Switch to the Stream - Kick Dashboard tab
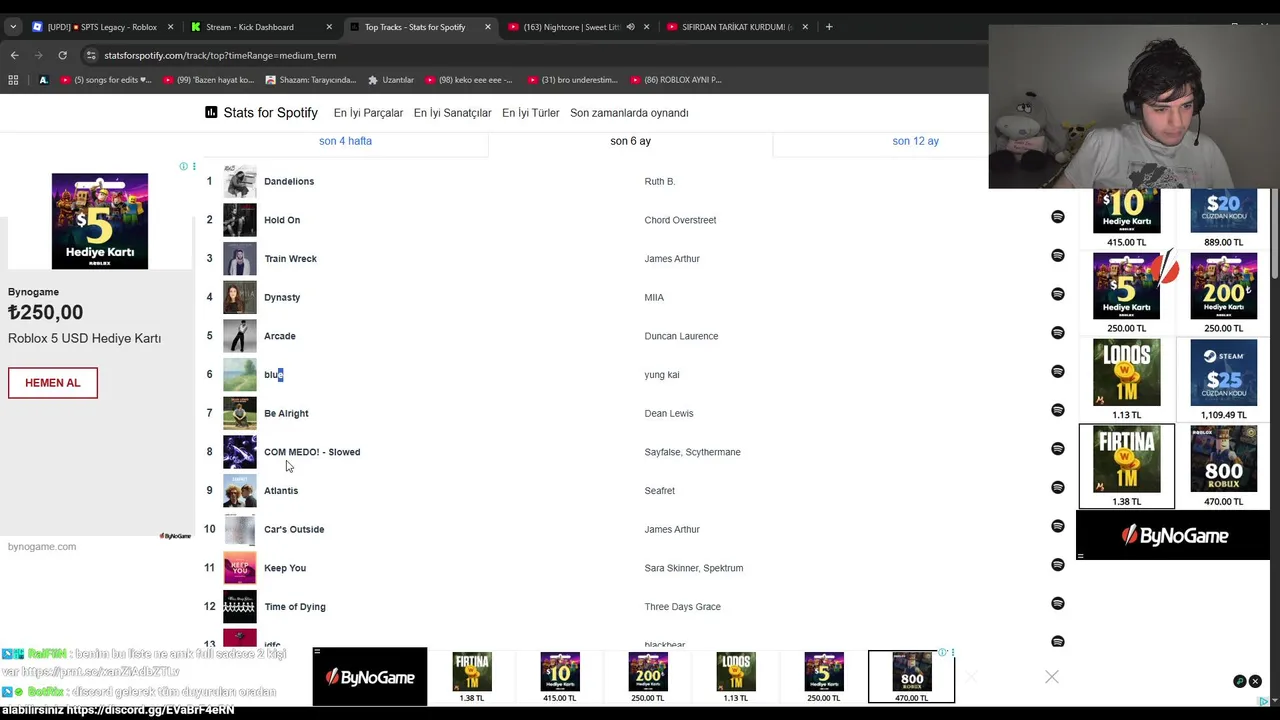Viewport: 1280px width, 720px height. click(x=262, y=27)
